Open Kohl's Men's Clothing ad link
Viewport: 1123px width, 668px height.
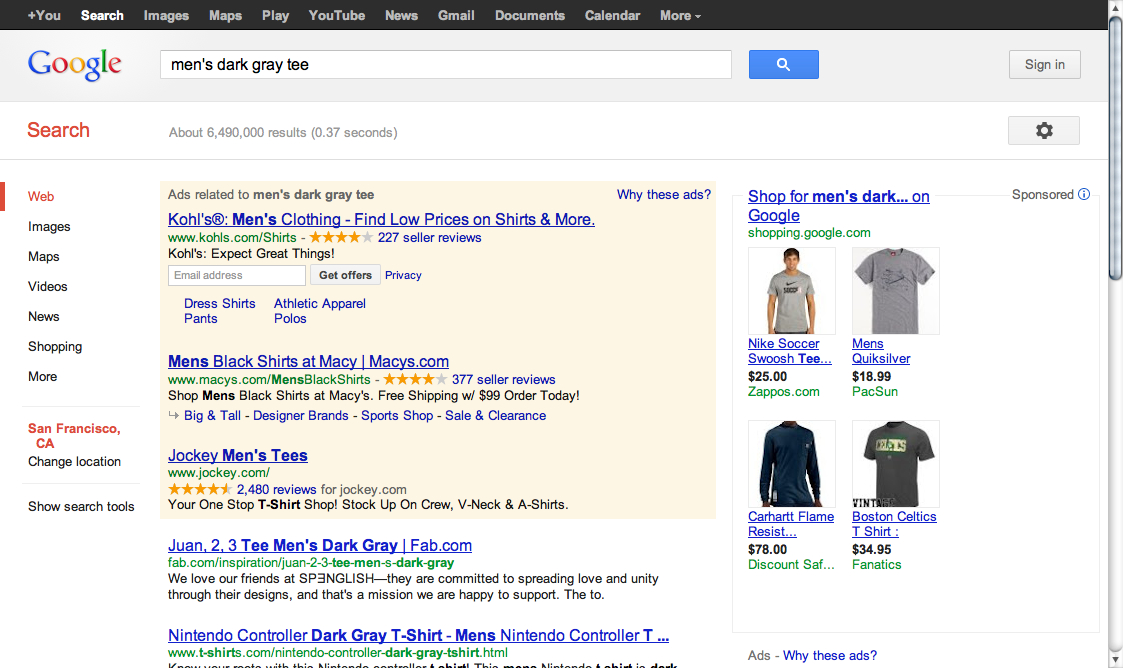[x=381, y=219]
